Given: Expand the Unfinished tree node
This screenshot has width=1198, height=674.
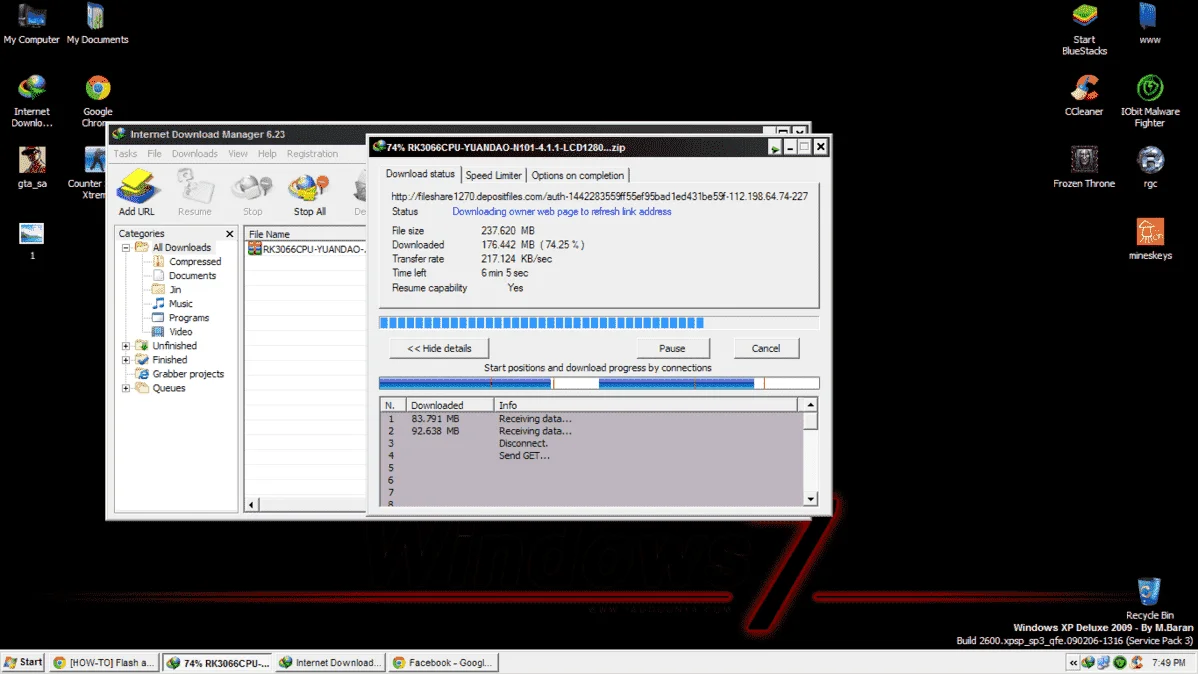Looking at the screenshot, I should 126,345.
